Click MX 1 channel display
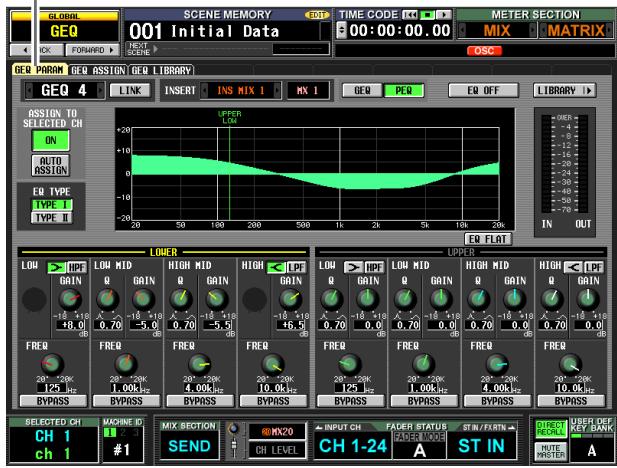 [308, 91]
